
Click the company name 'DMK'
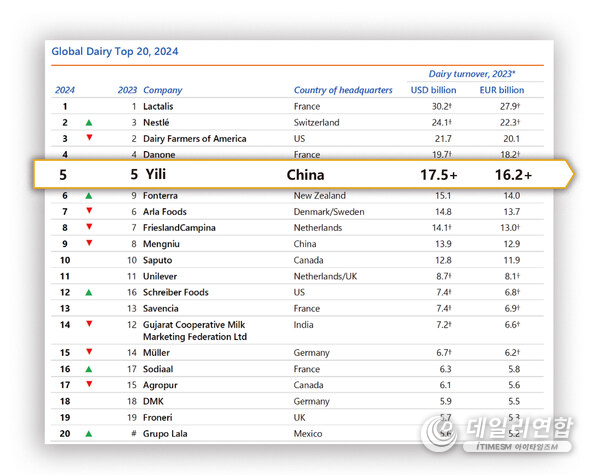coord(153,401)
